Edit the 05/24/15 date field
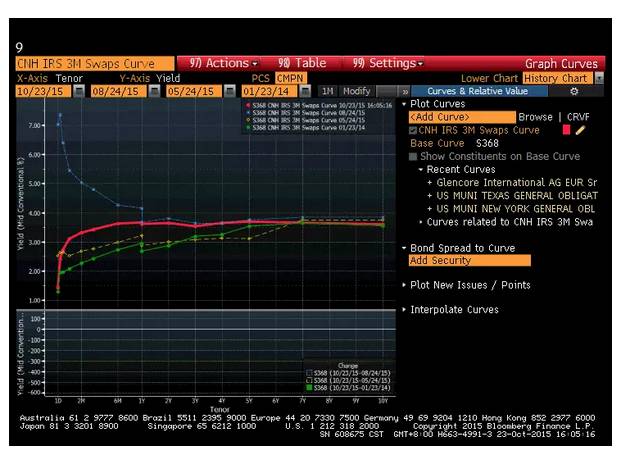This screenshot has height=456, width=624. coord(194,91)
